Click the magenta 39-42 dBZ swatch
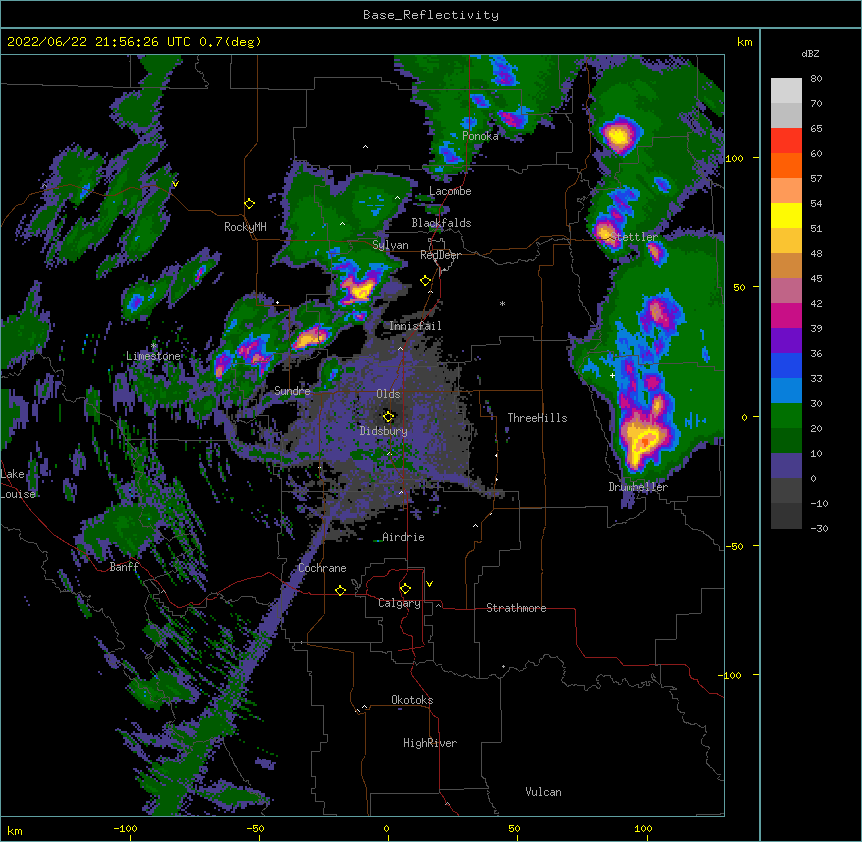The width and height of the screenshot is (862, 842). click(x=786, y=315)
